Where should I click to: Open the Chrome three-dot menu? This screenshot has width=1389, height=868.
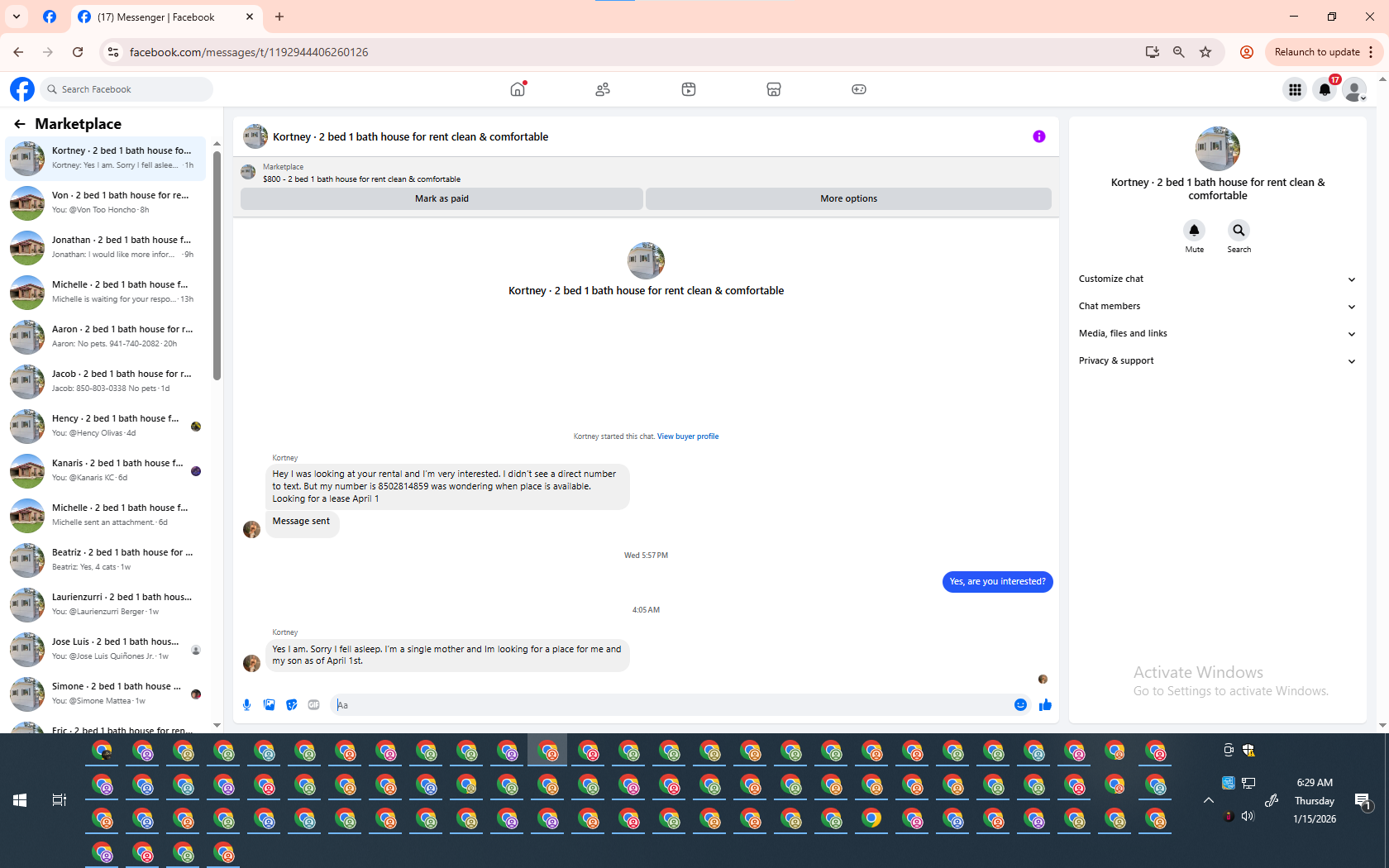(x=1371, y=52)
